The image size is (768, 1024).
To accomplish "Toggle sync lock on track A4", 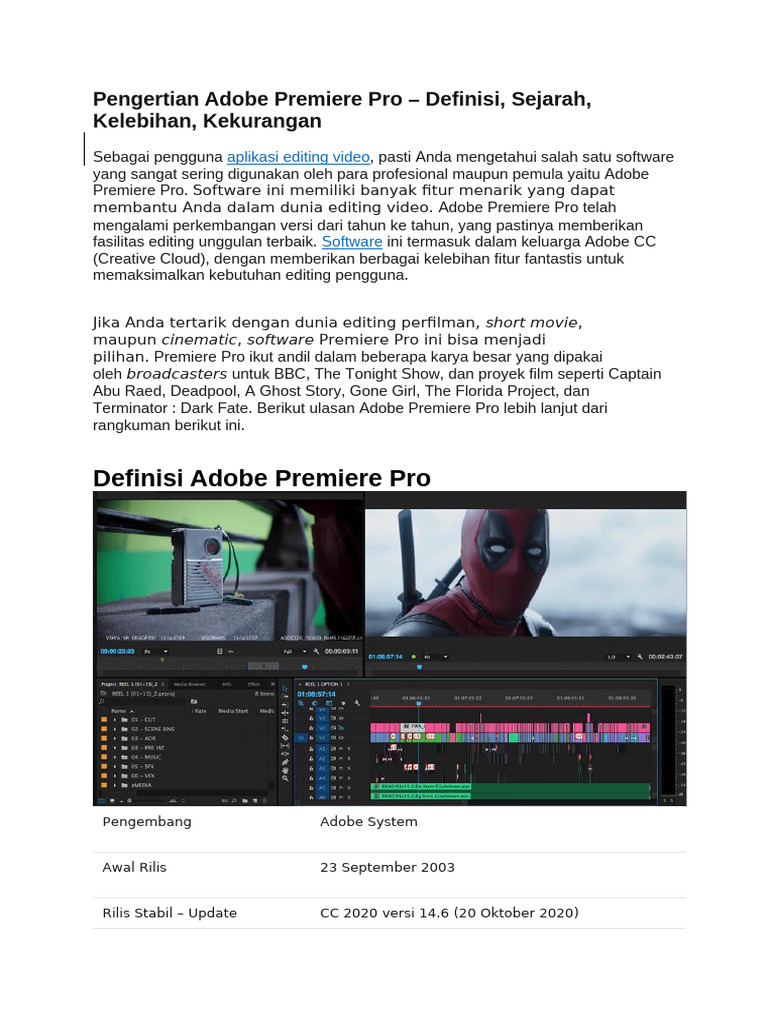I will [333, 778].
